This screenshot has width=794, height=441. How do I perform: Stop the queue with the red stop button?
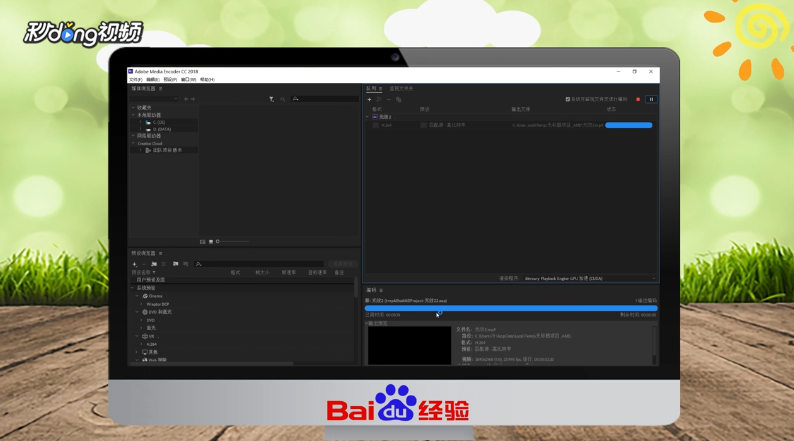pyautogui.click(x=638, y=99)
